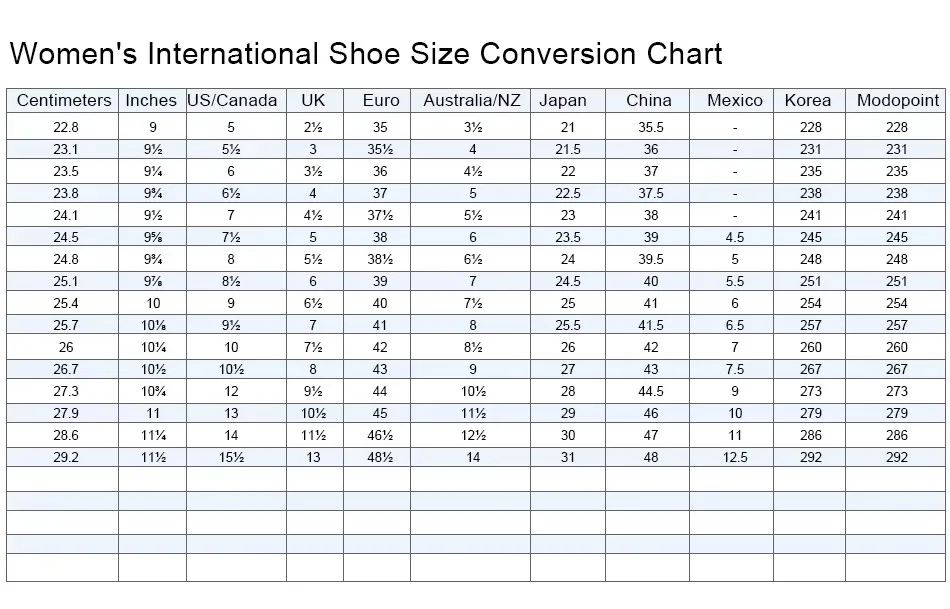Screen dimensions: 950x609
Task: Select the 12.5 cell in Mexico column
Action: point(735,457)
